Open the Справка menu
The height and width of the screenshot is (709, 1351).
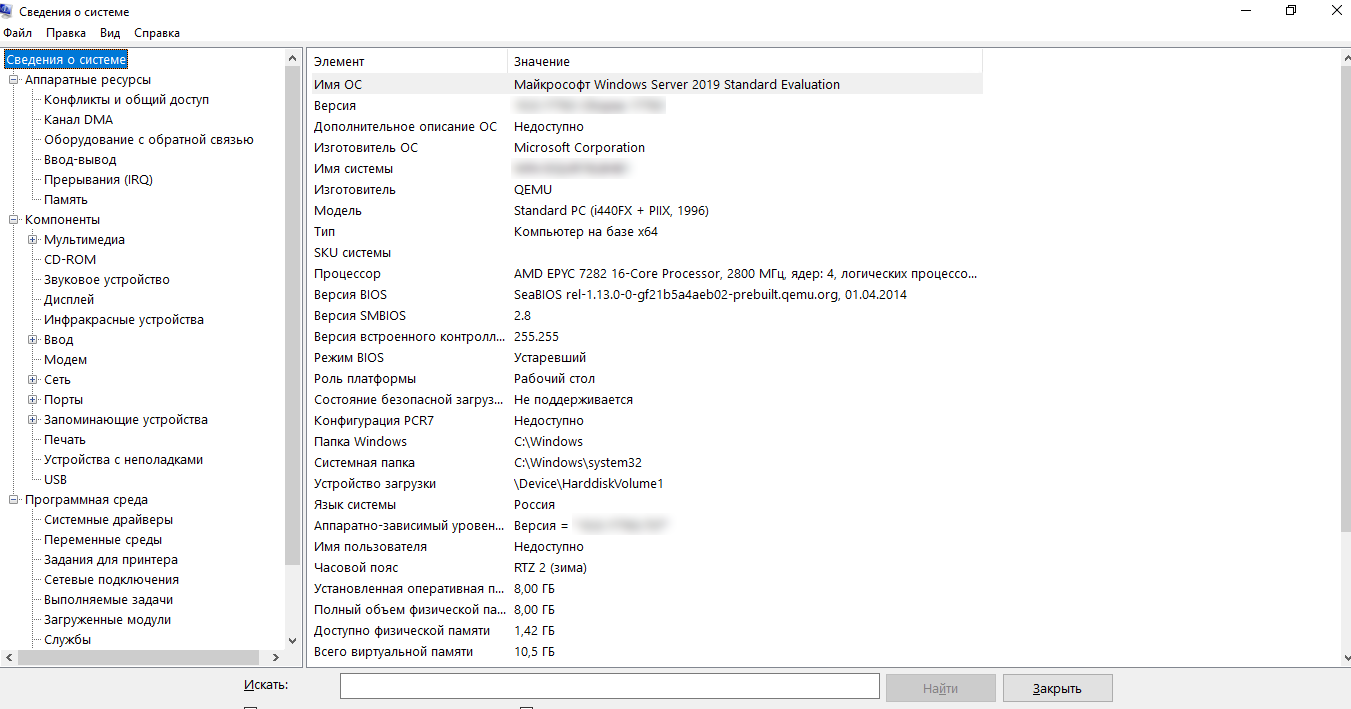click(x=157, y=33)
